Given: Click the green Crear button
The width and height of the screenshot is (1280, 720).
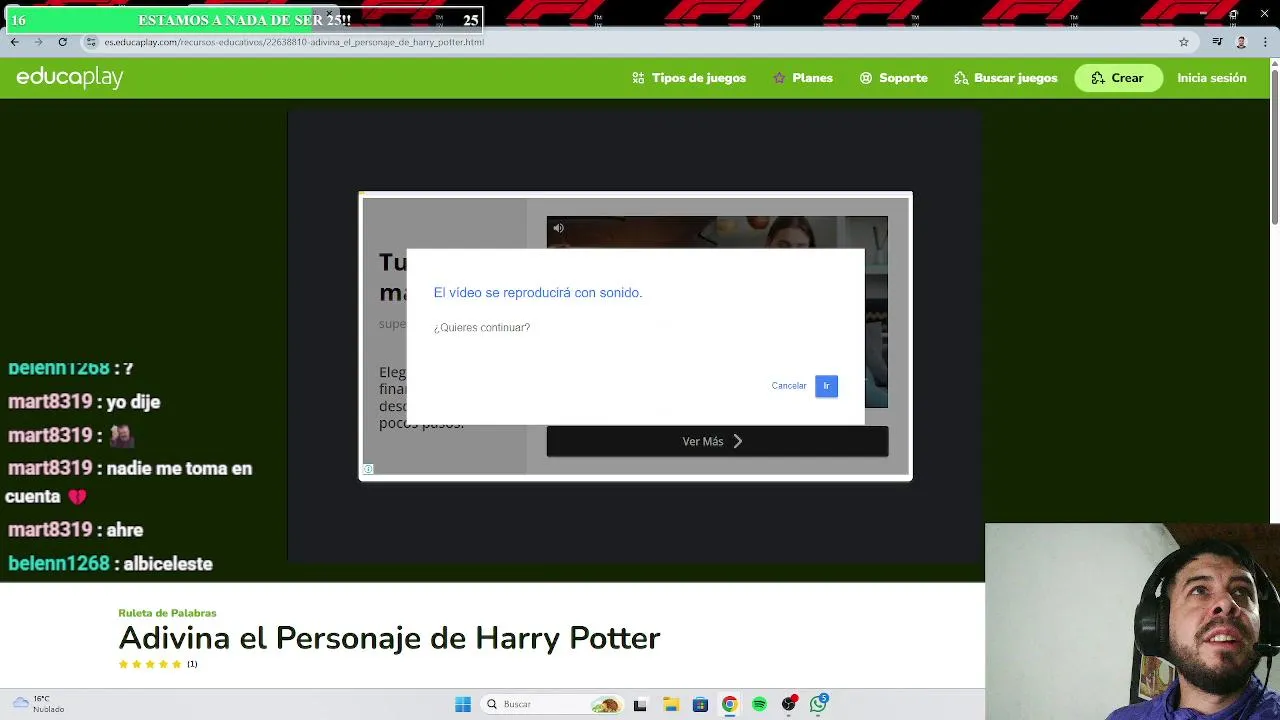Looking at the screenshot, I should click(1118, 78).
